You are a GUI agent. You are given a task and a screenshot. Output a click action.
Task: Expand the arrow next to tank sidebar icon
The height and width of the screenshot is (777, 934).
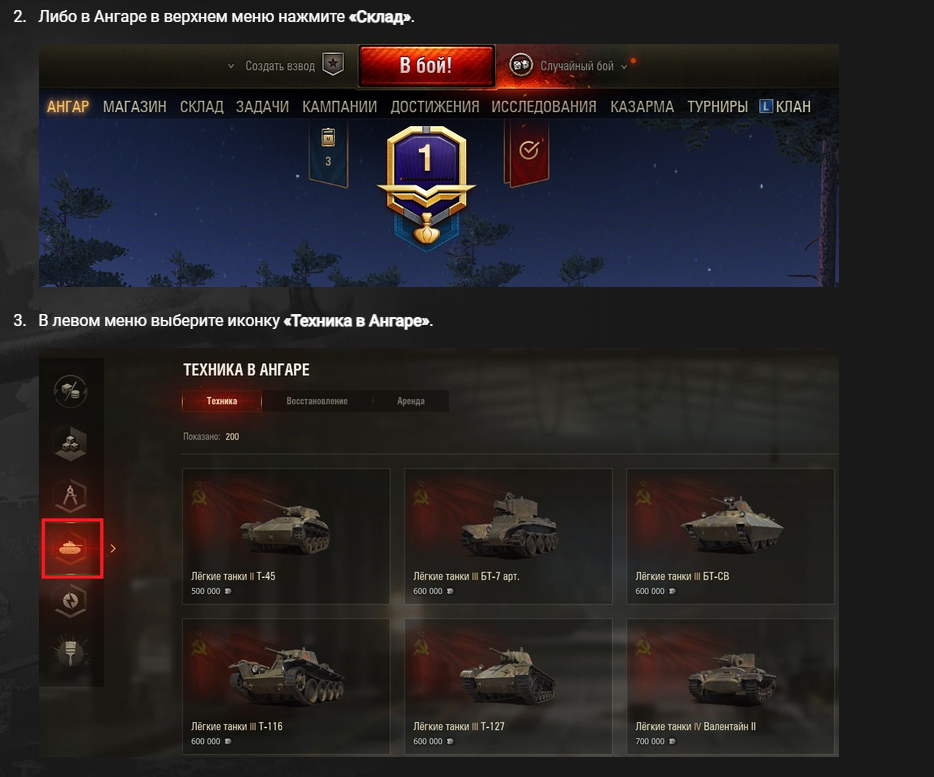[113, 548]
